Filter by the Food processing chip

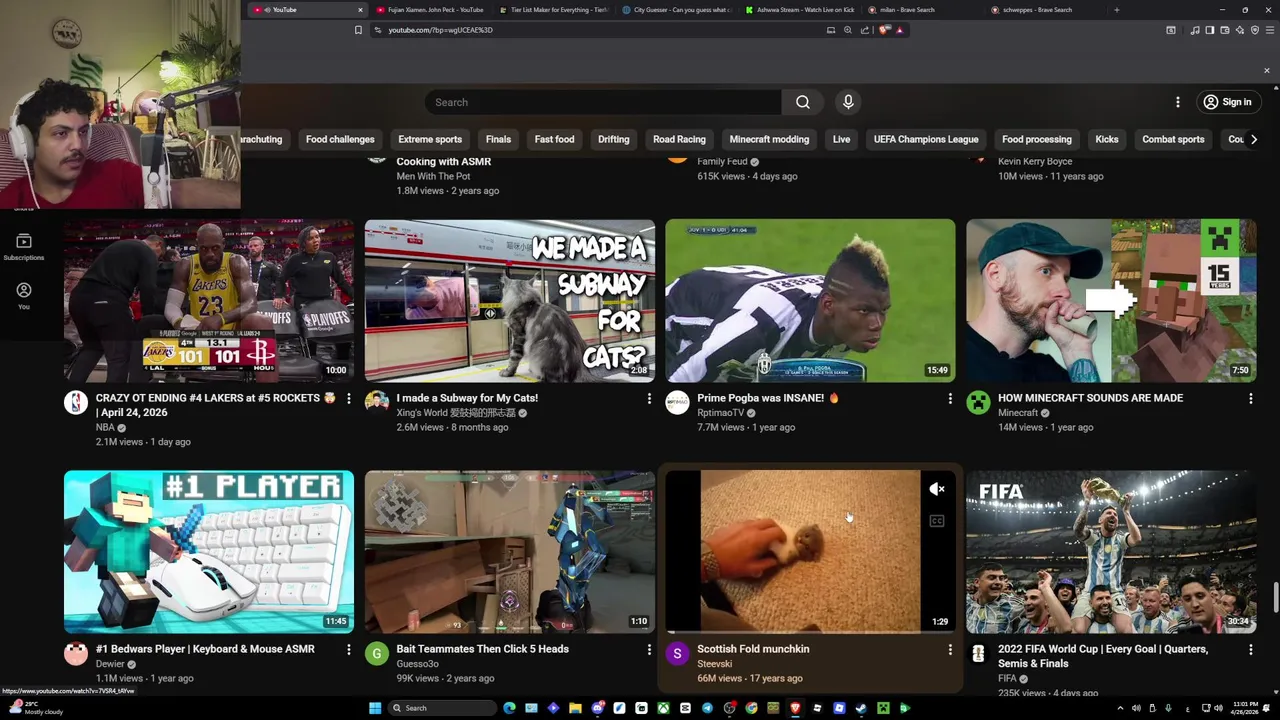click(x=1037, y=139)
